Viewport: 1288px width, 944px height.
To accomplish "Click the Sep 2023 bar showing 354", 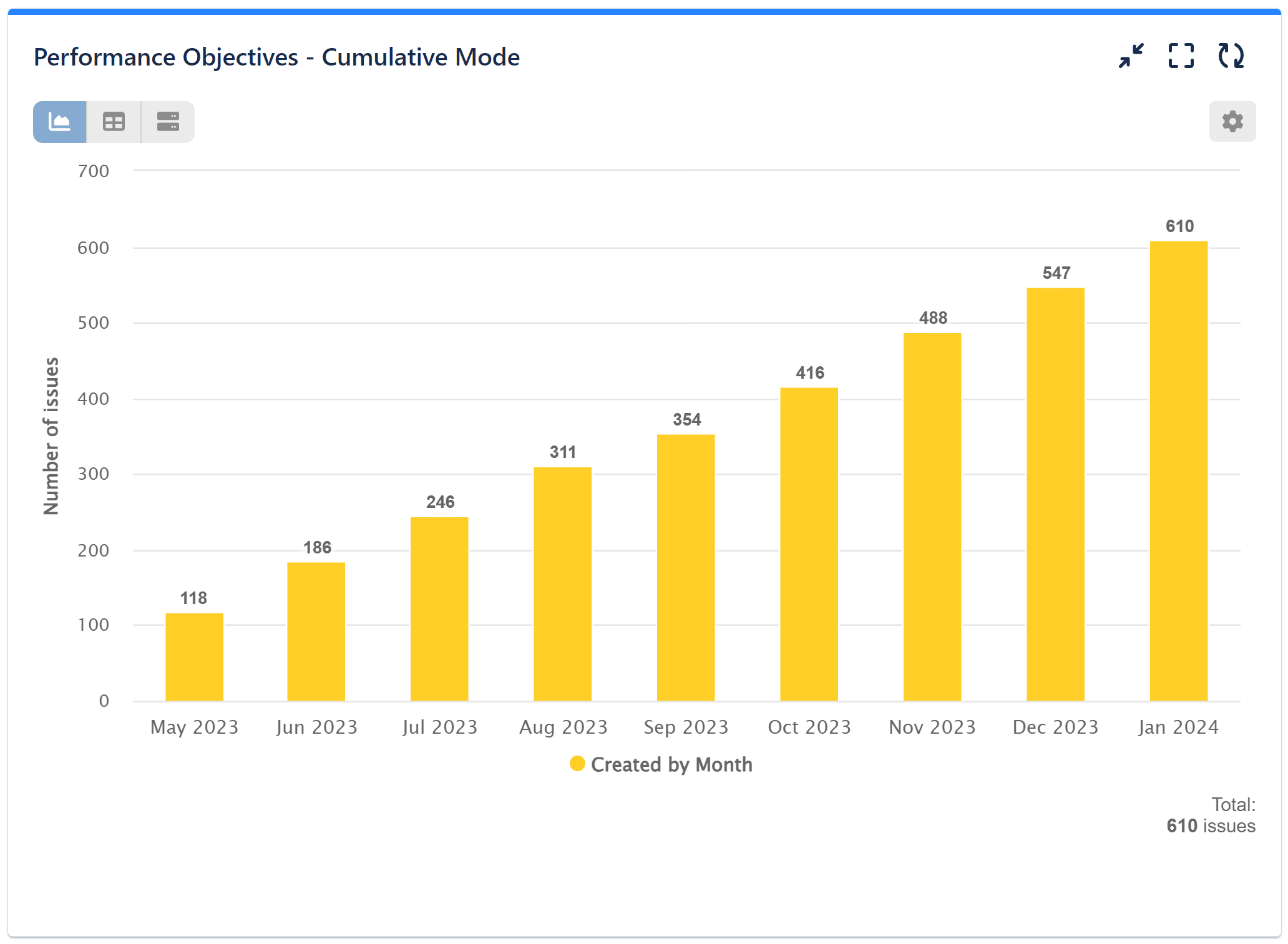I will click(685, 568).
